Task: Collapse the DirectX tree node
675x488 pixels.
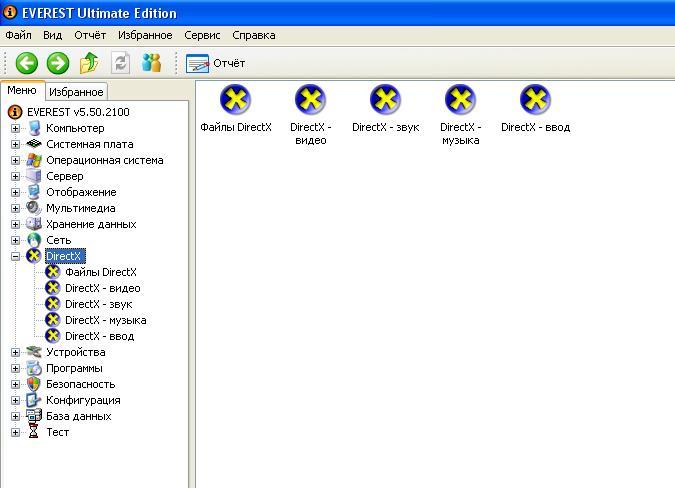Action: coord(15,256)
